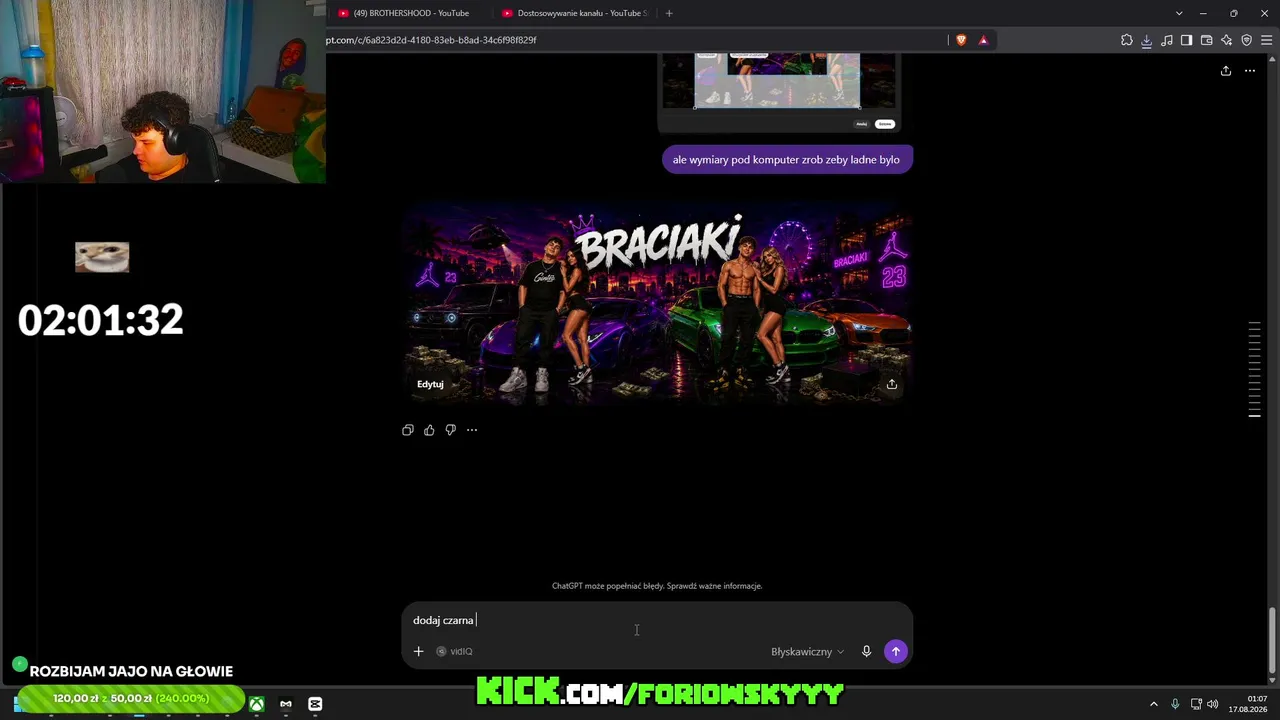The width and height of the screenshot is (1280, 720).
Task: Click the ChatGPT disclaimer text
Action: click(x=657, y=586)
